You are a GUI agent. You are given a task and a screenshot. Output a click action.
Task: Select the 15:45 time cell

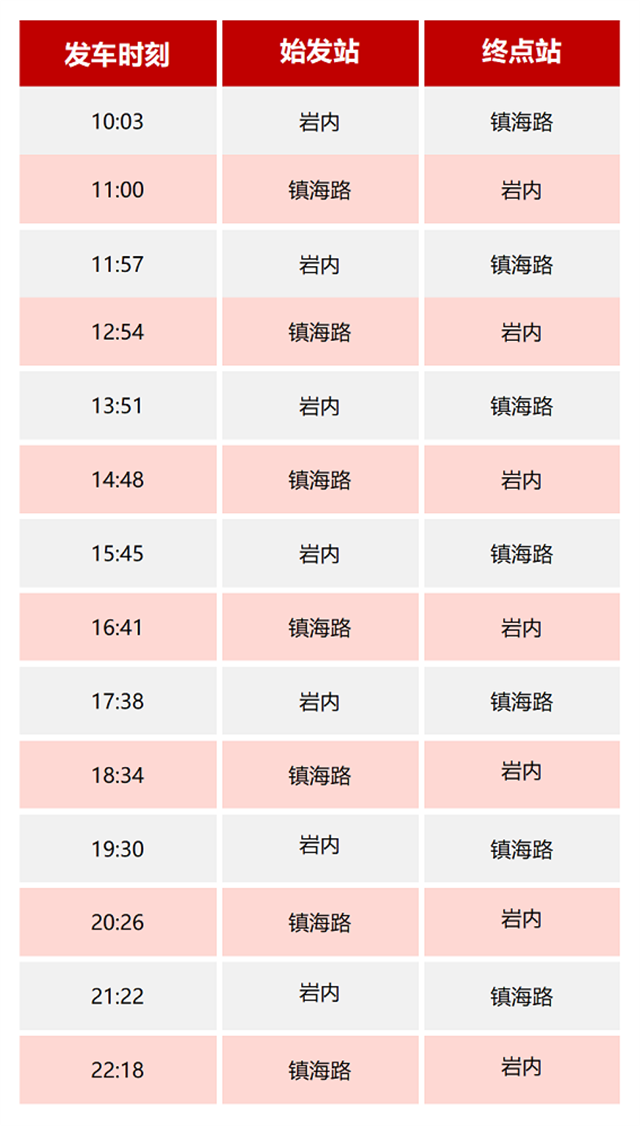pyautogui.click(x=117, y=554)
